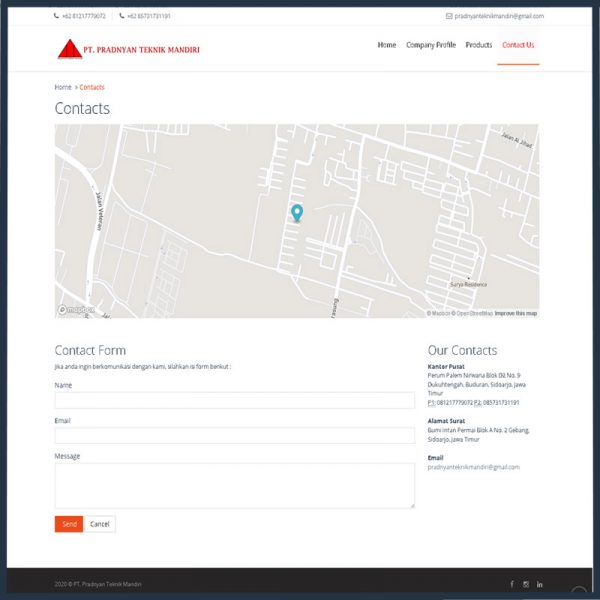Click the Our Contacts heading

coord(462,350)
